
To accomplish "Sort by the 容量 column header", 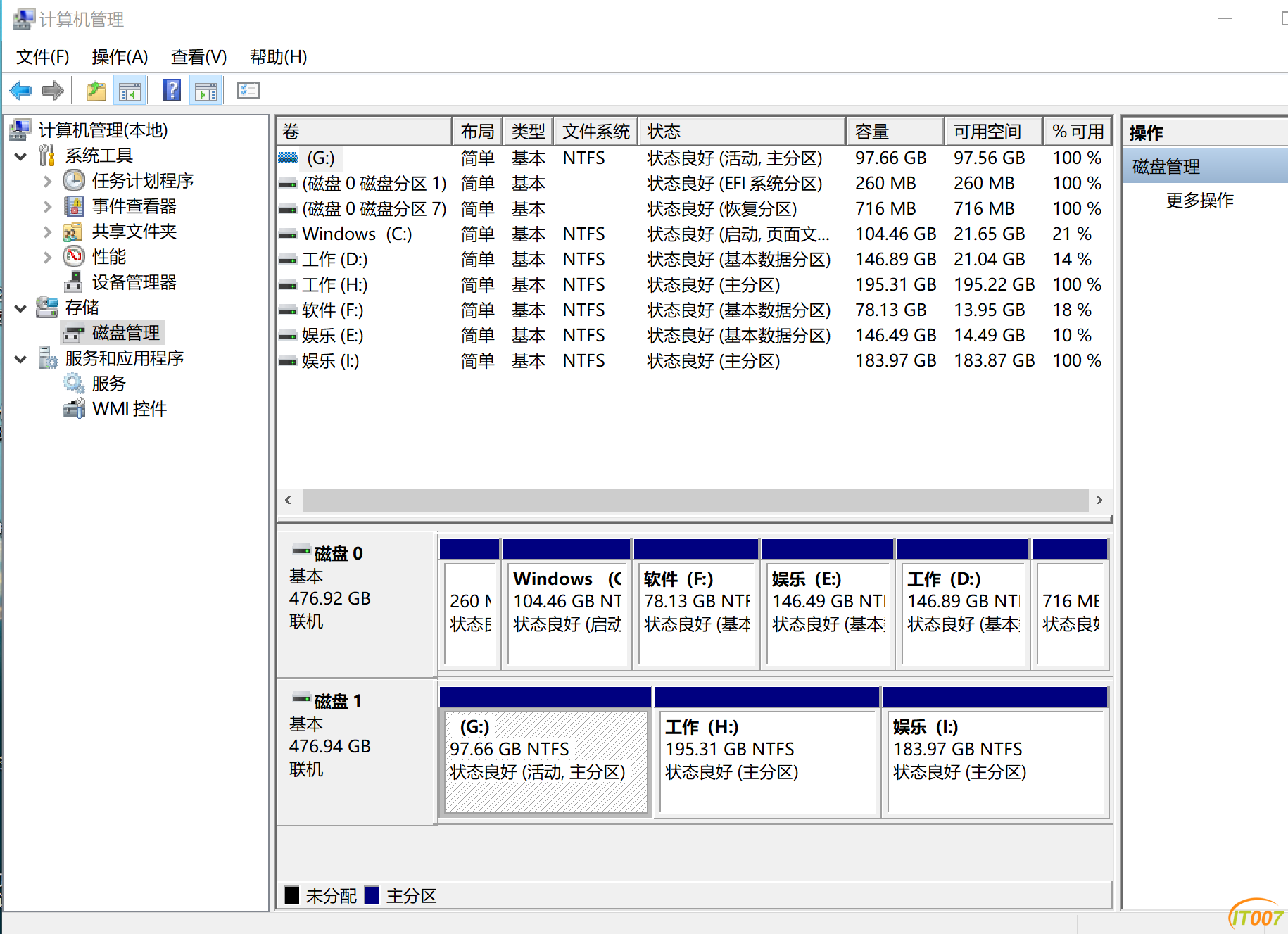I will [x=895, y=131].
